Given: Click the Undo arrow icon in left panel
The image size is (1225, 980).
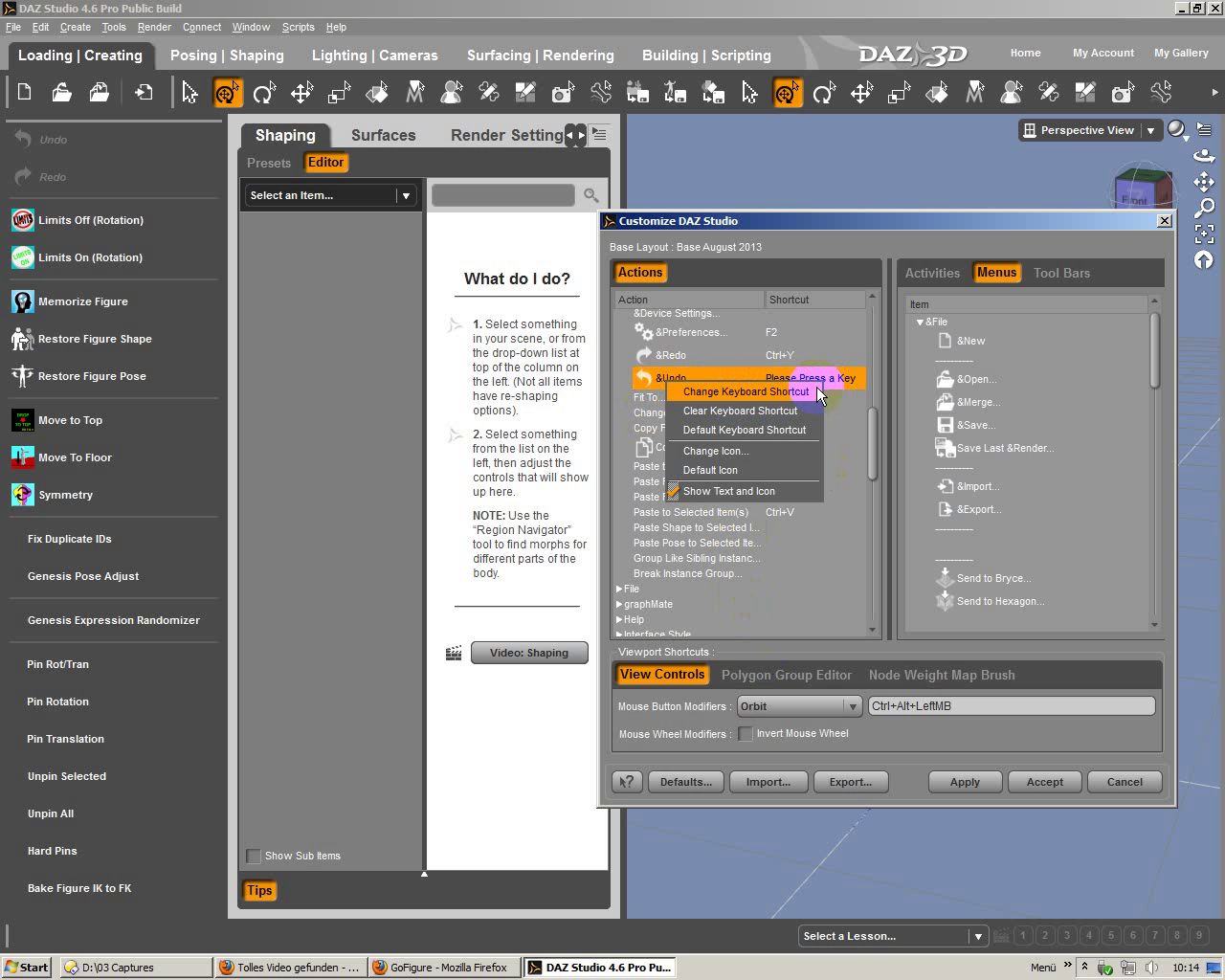Looking at the screenshot, I should [23, 139].
